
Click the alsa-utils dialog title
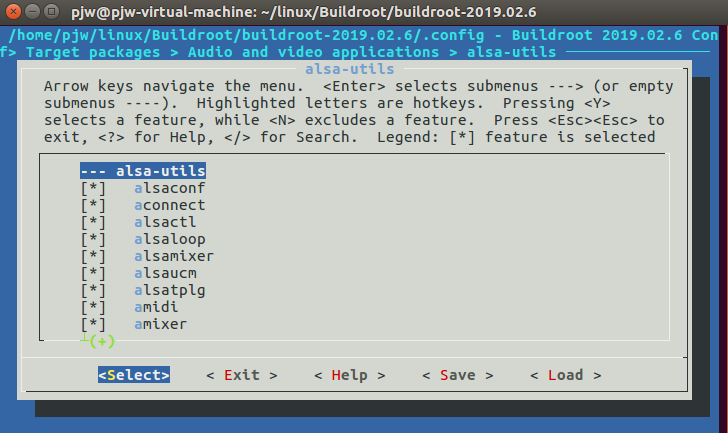pyautogui.click(x=350, y=69)
